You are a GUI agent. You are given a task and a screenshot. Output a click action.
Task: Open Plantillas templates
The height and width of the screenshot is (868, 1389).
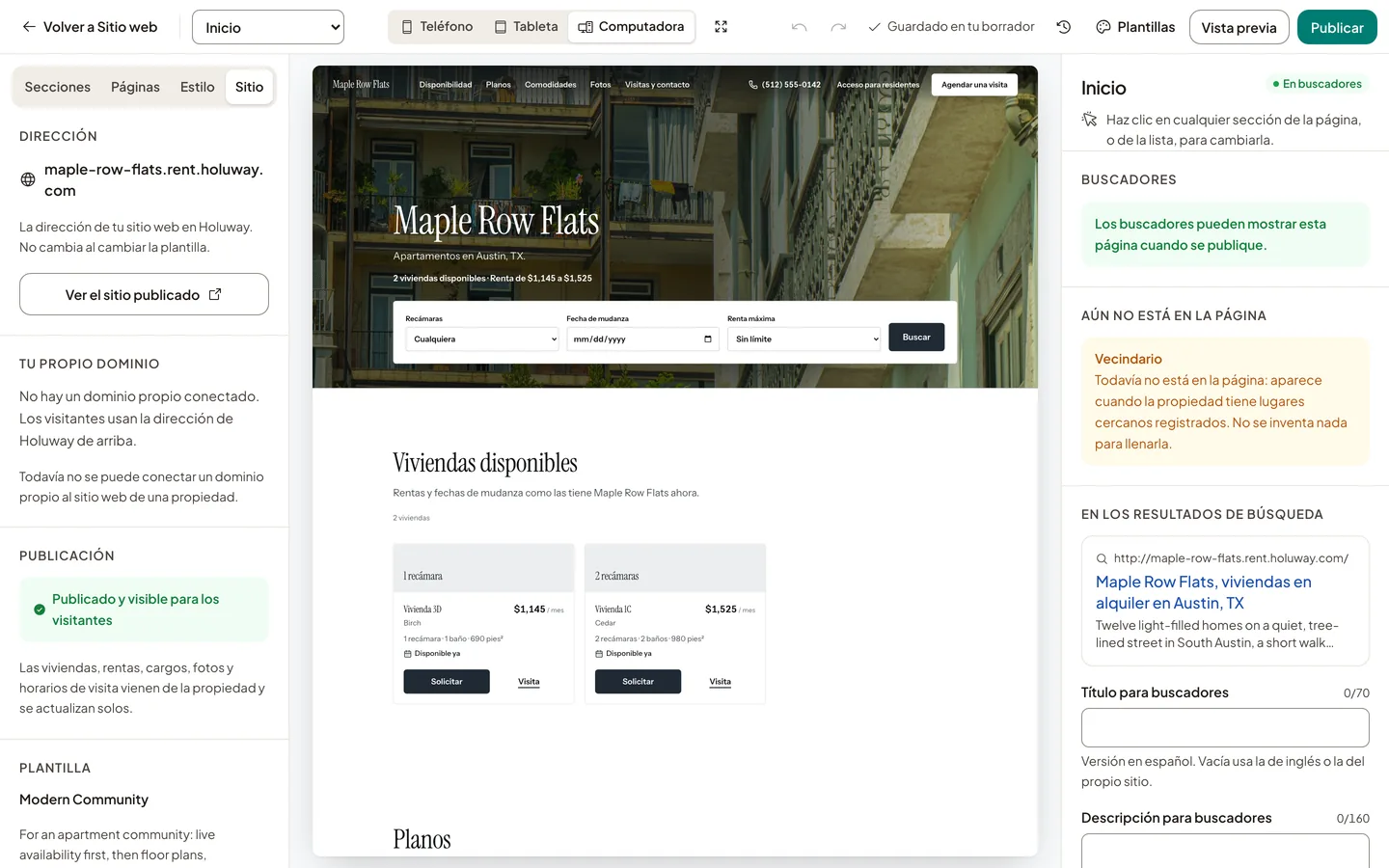click(1135, 27)
